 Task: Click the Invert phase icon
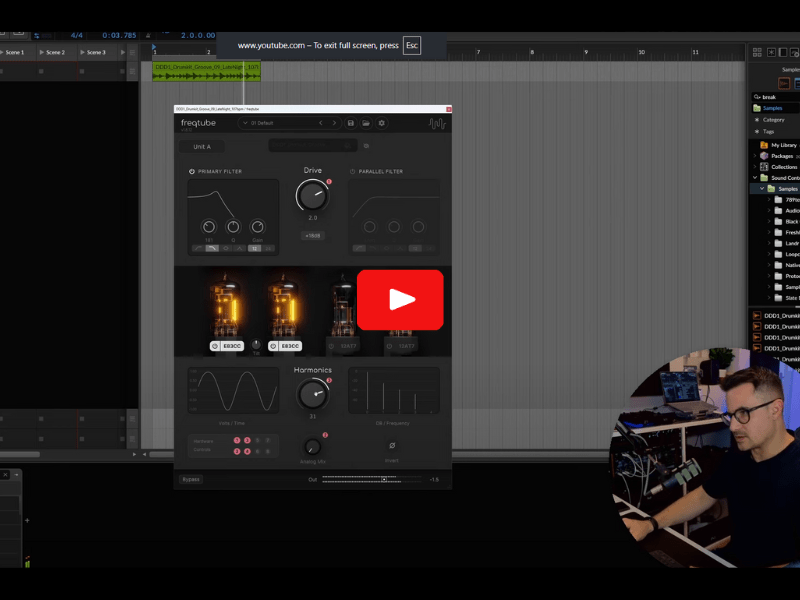pyautogui.click(x=392, y=445)
